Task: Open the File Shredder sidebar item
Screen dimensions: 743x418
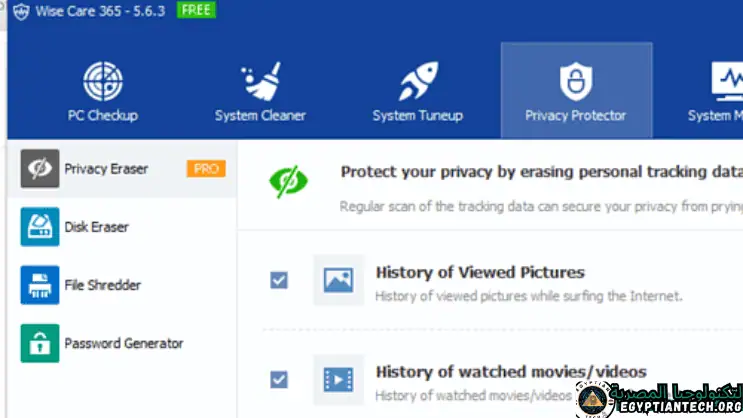Action: 100,285
